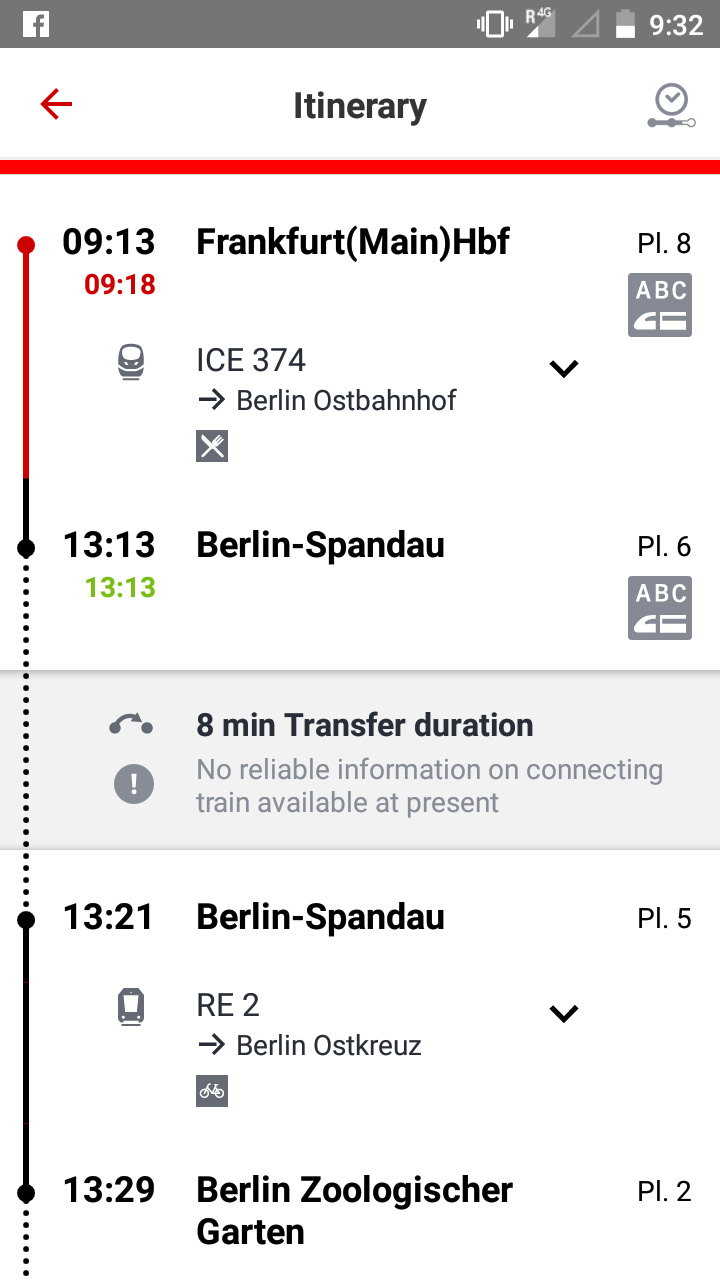Tap the red back arrow
The height and width of the screenshot is (1280, 720).
(x=56, y=104)
